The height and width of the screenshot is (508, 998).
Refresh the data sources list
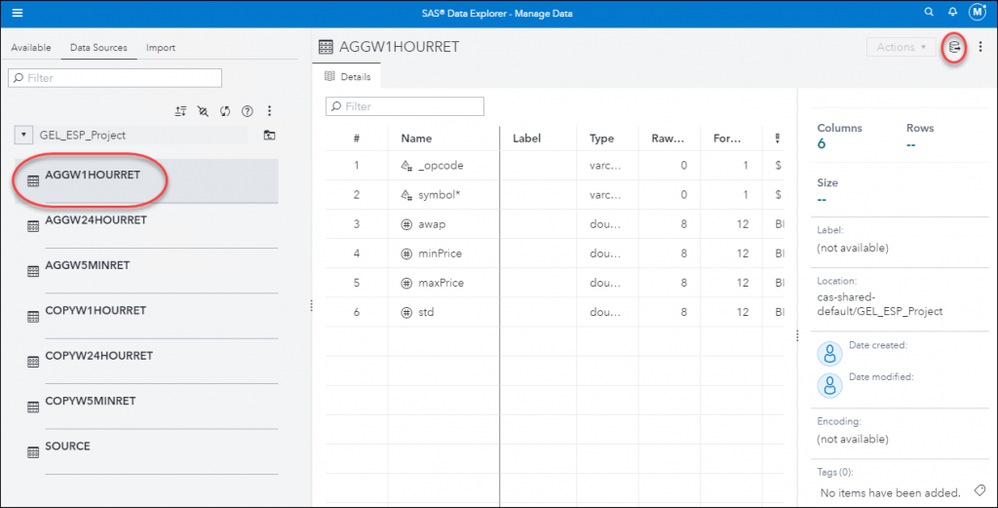pyautogui.click(x=225, y=111)
